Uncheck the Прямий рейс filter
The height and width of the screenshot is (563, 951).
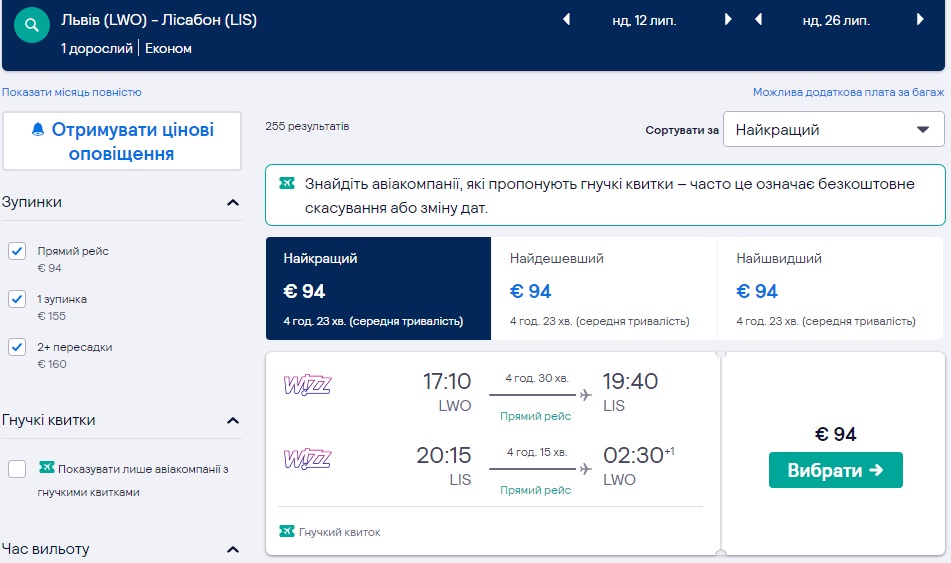click(x=17, y=251)
